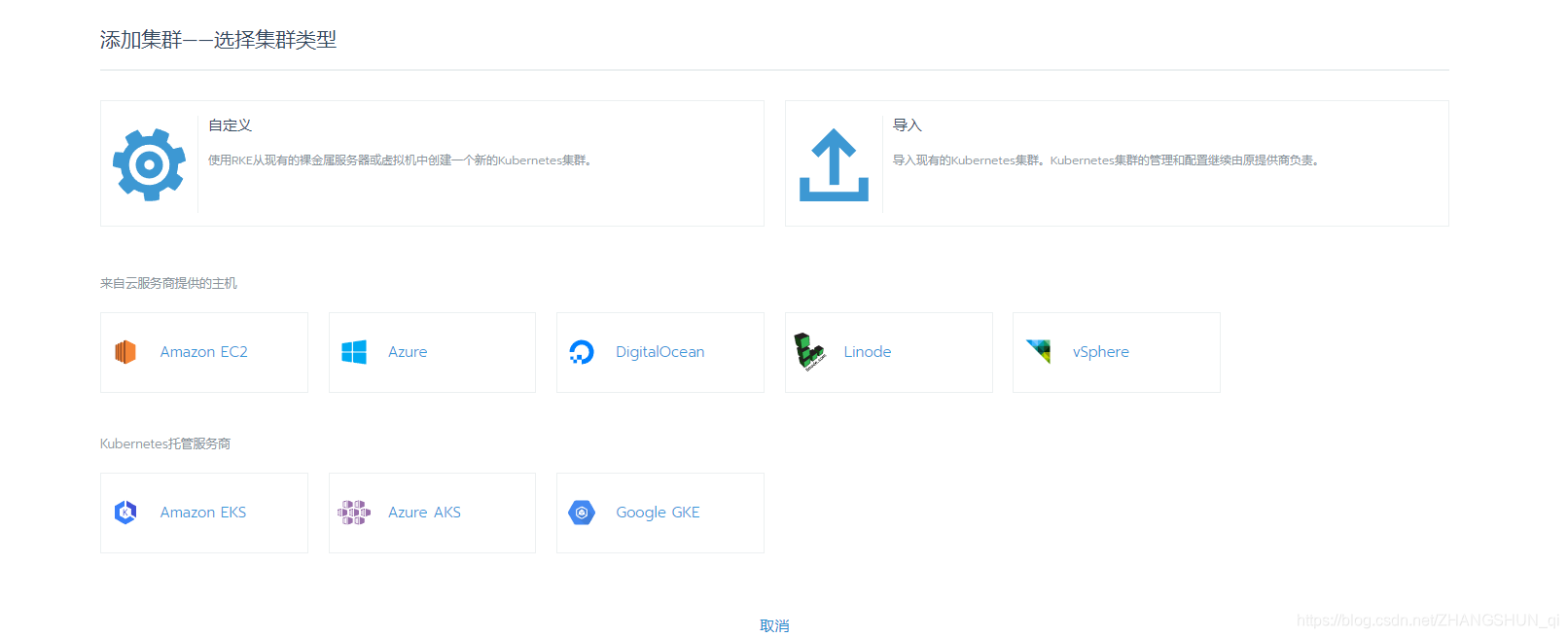The width and height of the screenshot is (1568, 638).
Task: Pick the Linode provider label
Action: tap(868, 352)
